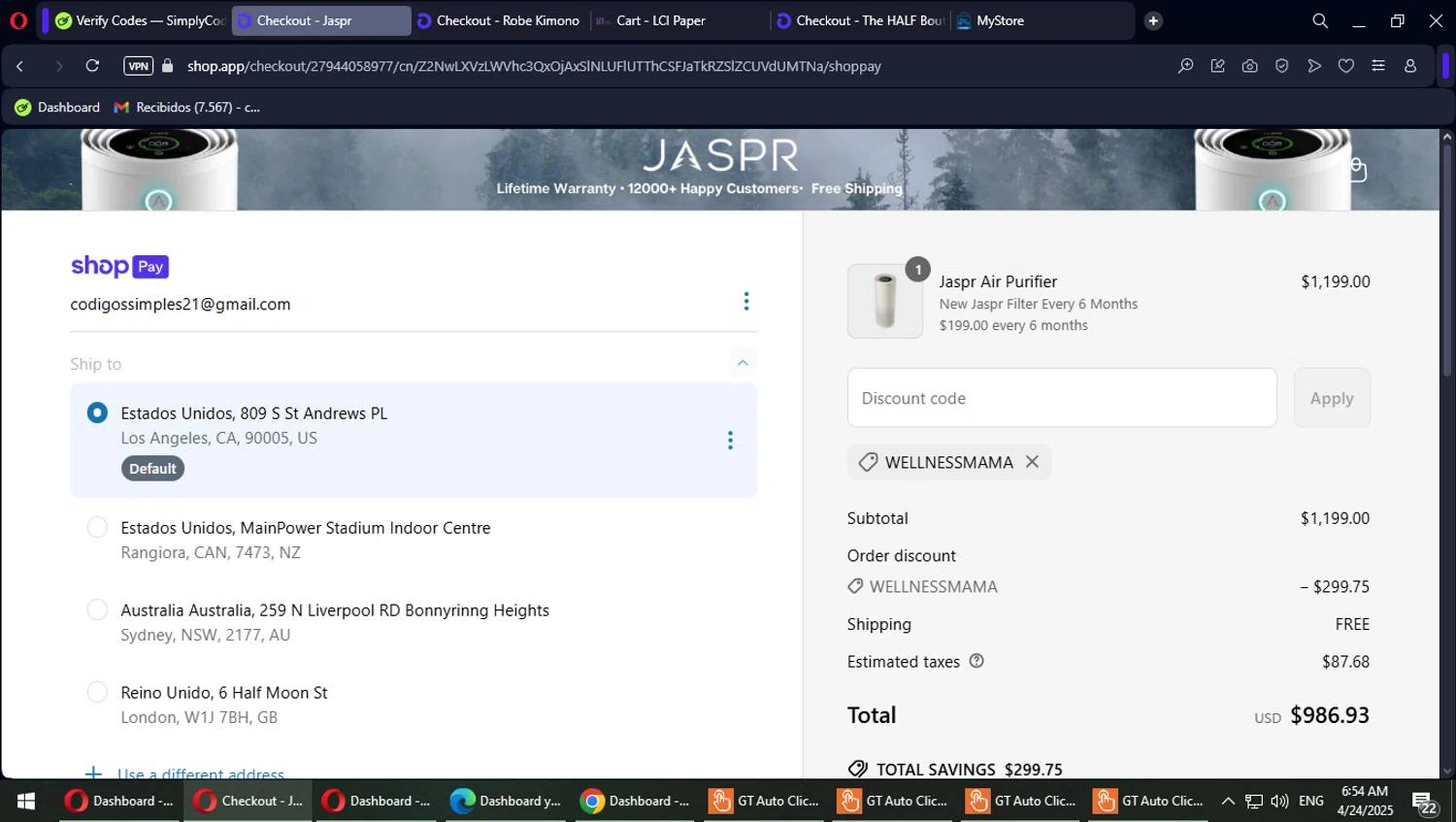The image size is (1456, 822).
Task: Open Windows Start menu
Action: click(x=26, y=801)
